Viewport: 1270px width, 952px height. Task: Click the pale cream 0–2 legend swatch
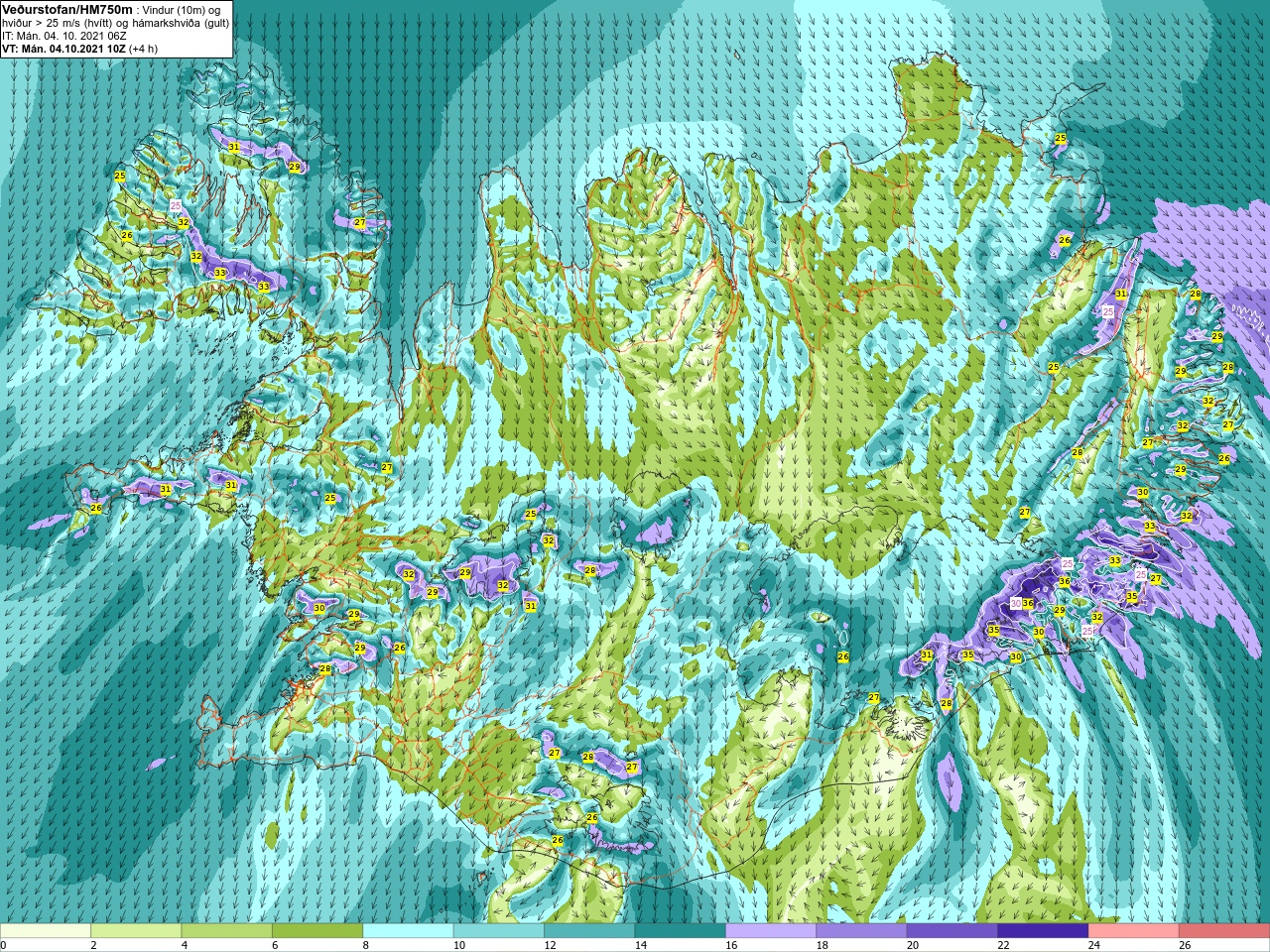pos(46,931)
